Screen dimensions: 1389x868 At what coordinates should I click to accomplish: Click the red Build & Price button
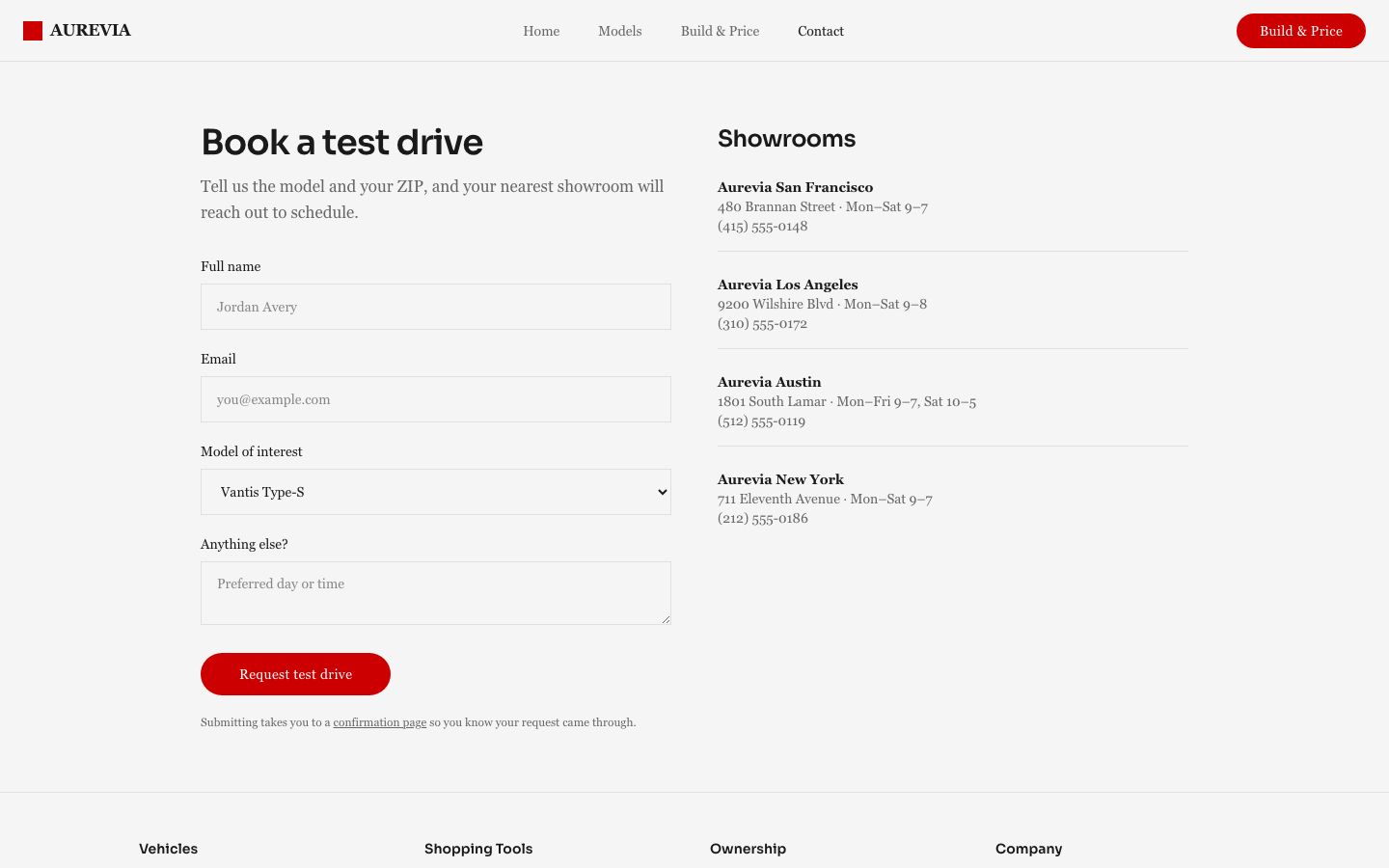[1300, 31]
